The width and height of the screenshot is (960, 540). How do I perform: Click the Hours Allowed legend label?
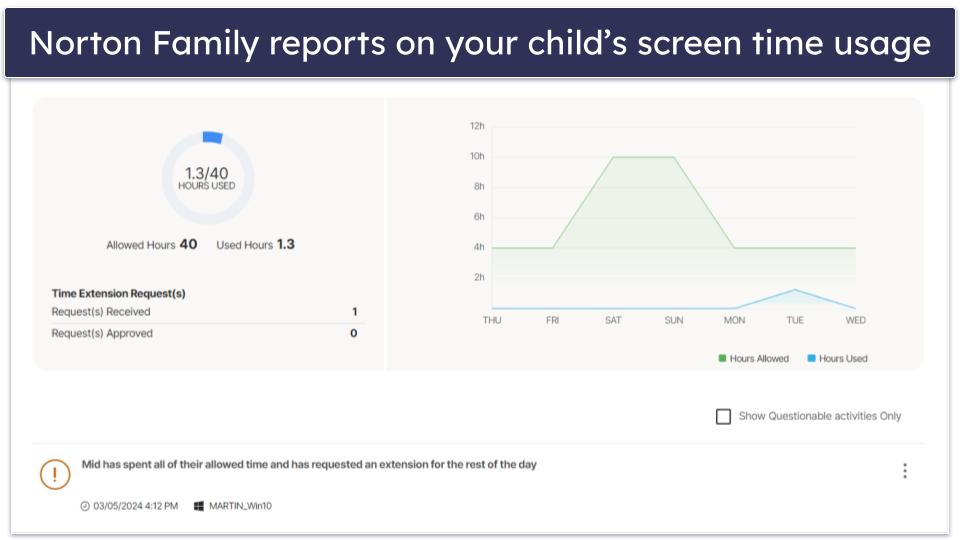point(759,359)
